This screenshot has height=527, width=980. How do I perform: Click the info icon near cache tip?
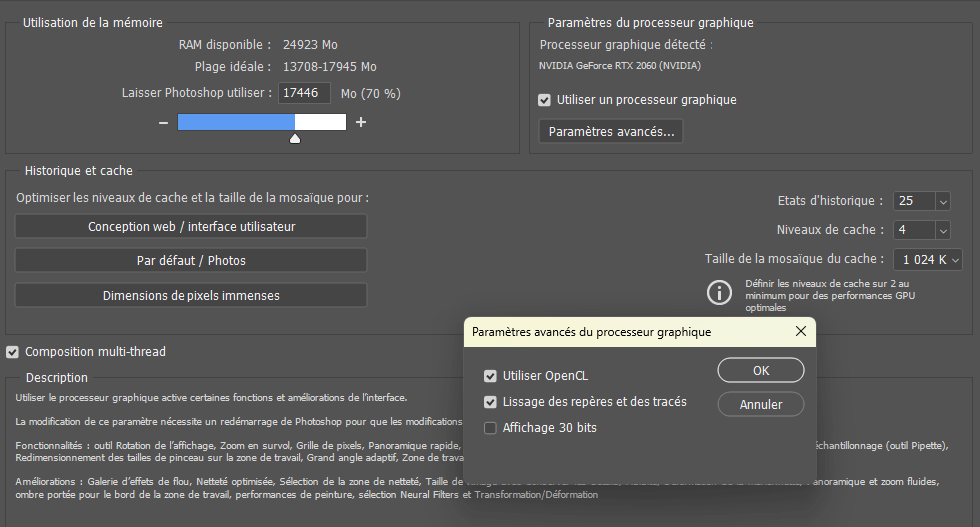click(719, 293)
